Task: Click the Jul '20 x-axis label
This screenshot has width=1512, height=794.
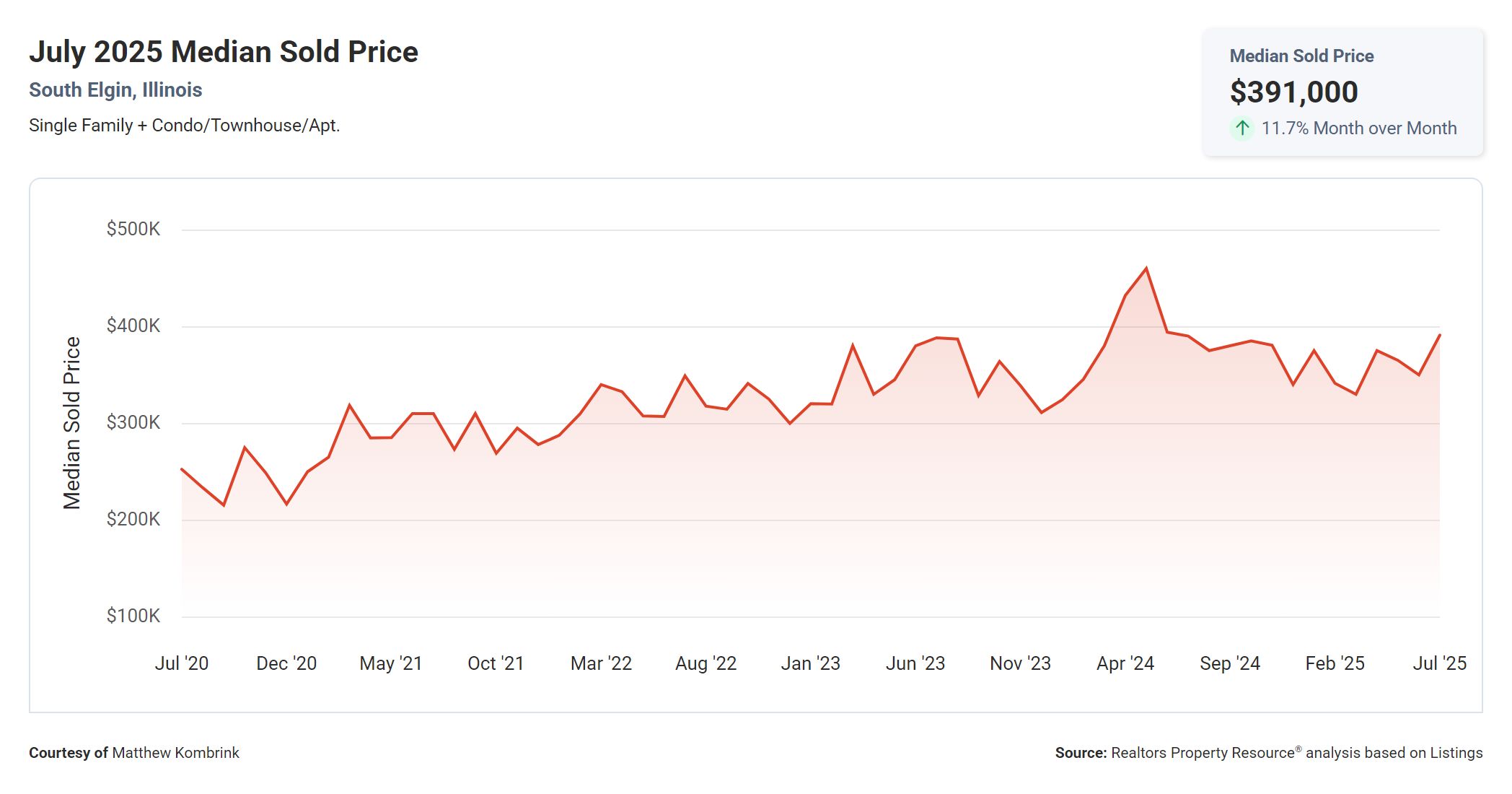Action: (x=182, y=663)
